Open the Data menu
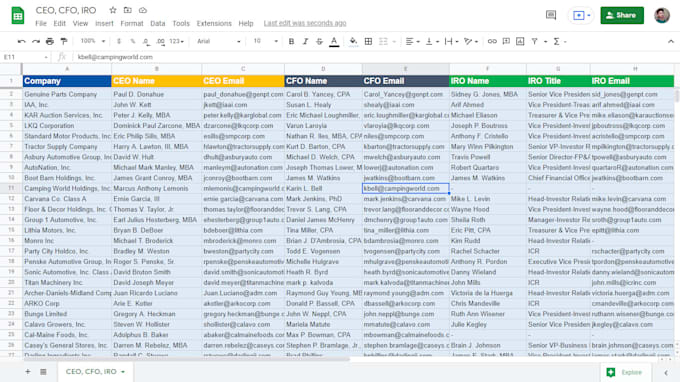Screen dimensions: 680x382 point(157,23)
